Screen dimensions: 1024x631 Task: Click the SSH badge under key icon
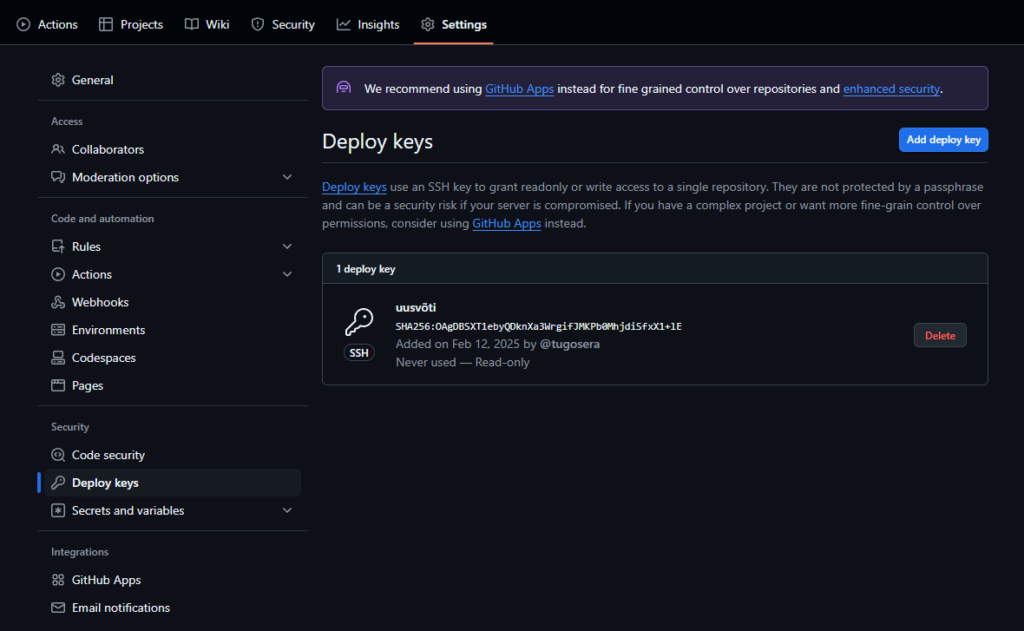point(359,353)
